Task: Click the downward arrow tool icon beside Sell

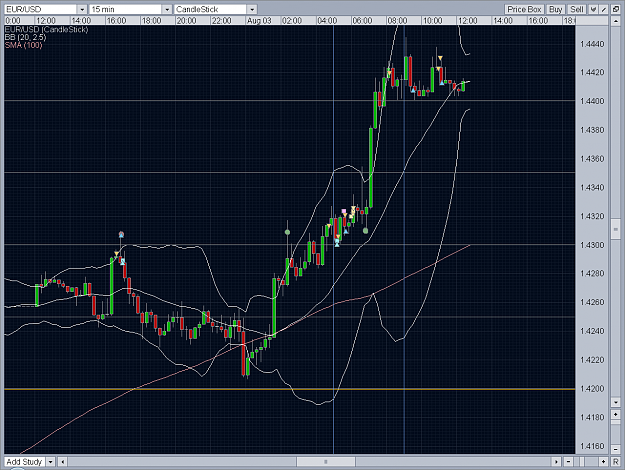Action: click(x=594, y=9)
